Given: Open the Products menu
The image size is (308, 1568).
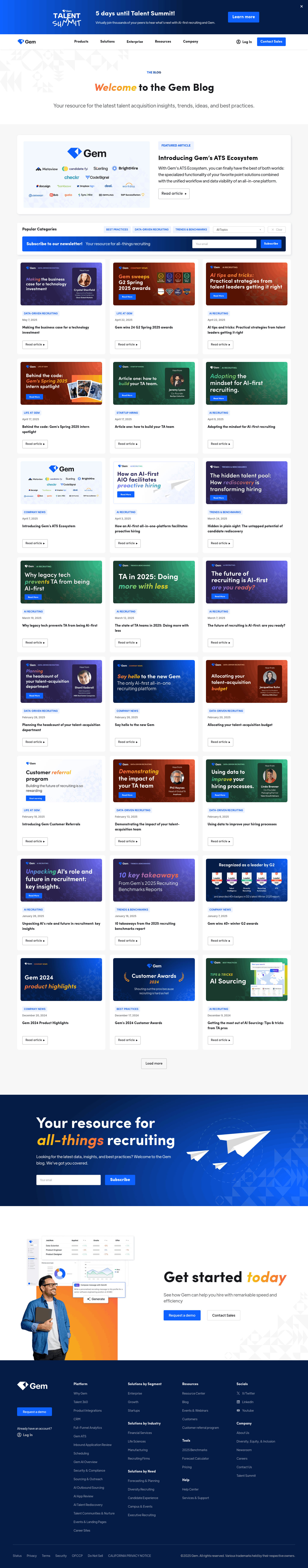Looking at the screenshot, I should [81, 41].
